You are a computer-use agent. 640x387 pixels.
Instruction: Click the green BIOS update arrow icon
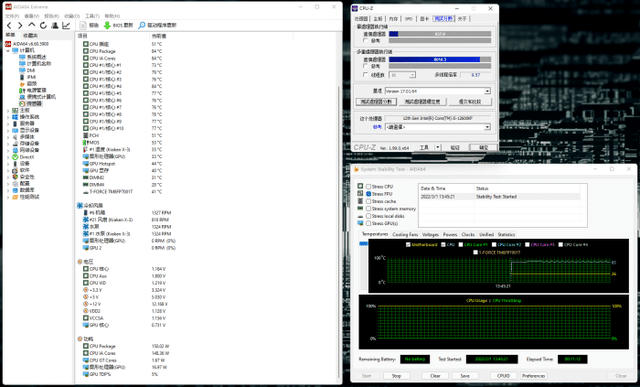point(107,25)
